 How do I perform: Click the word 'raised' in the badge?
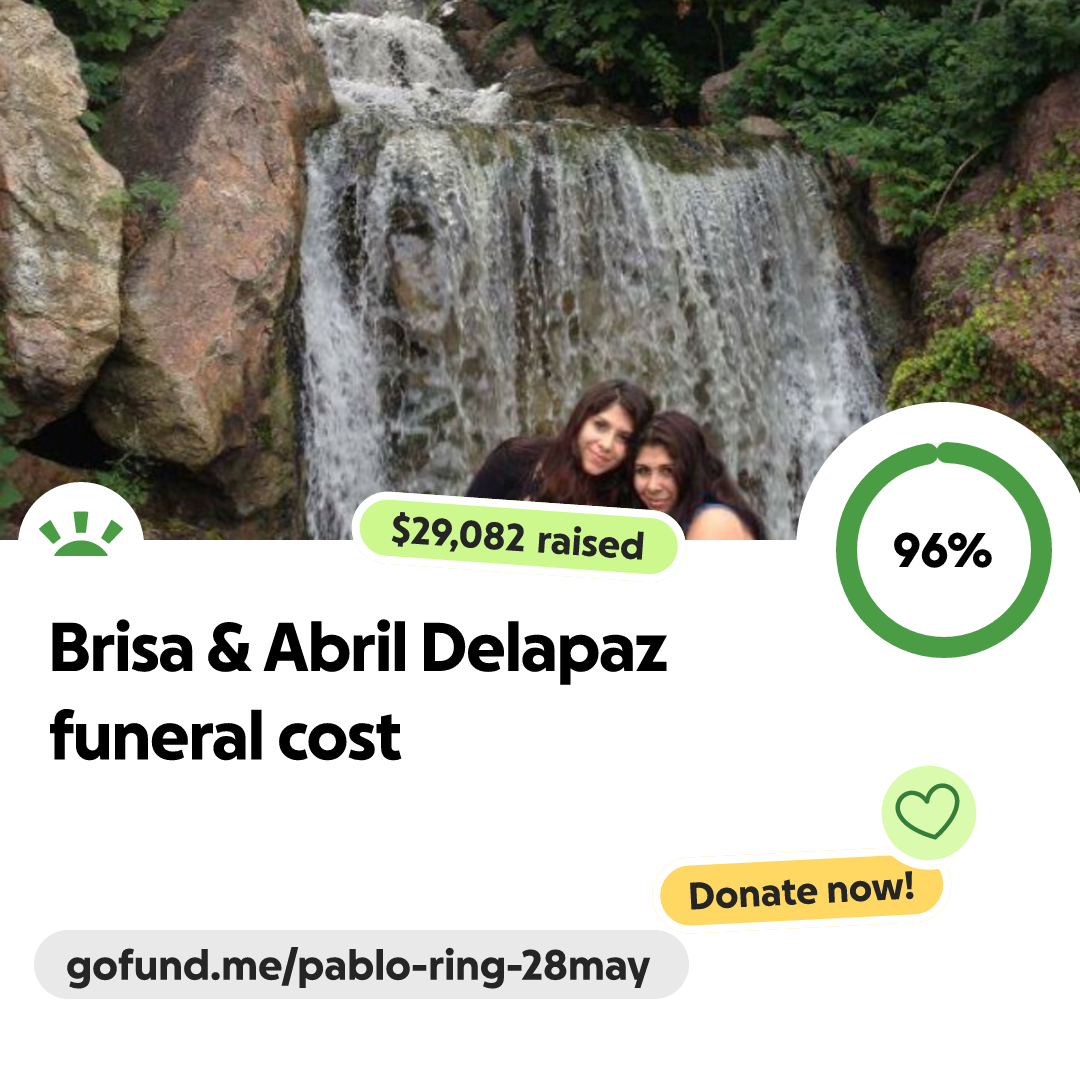591,543
